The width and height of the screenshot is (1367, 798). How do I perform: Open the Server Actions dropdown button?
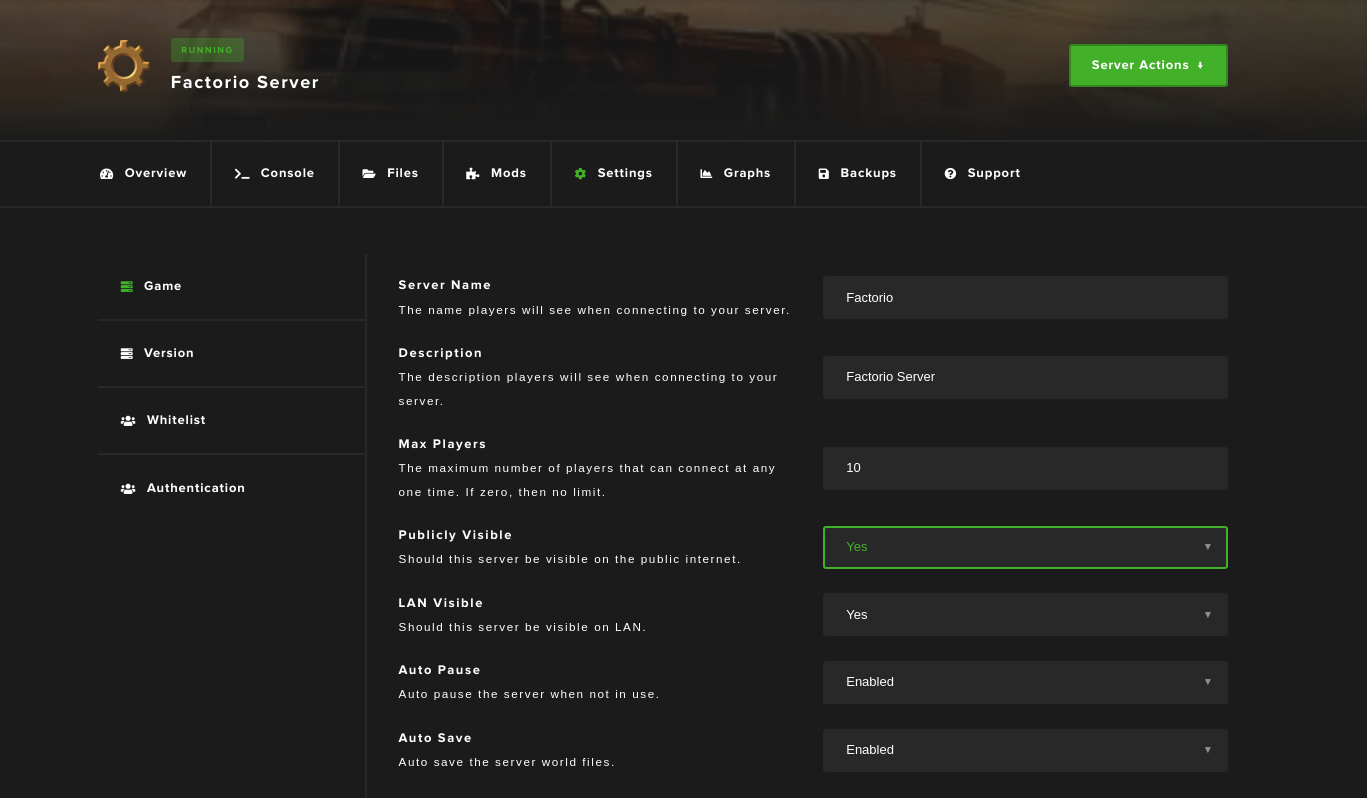tap(1148, 65)
